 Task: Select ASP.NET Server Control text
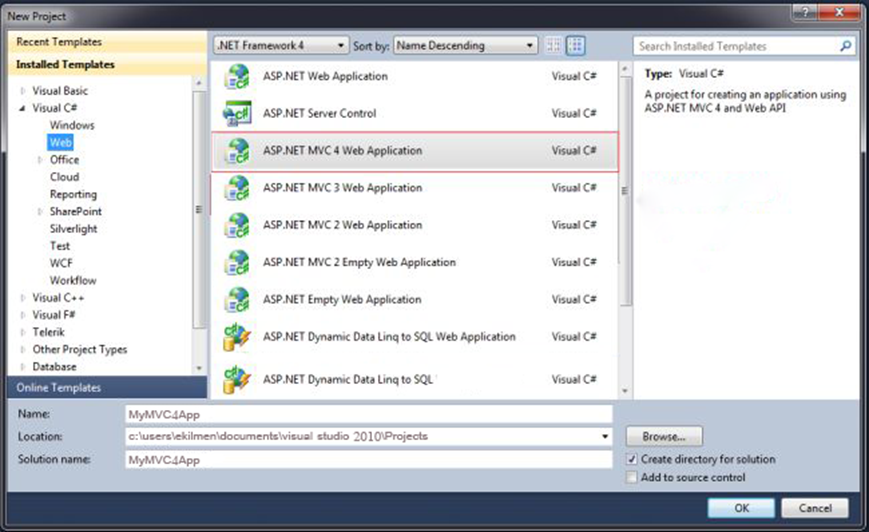pyautogui.click(x=319, y=114)
